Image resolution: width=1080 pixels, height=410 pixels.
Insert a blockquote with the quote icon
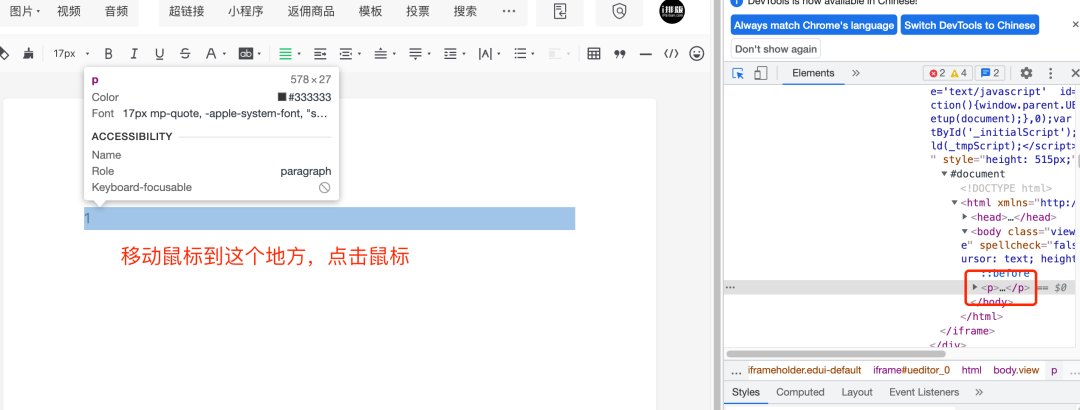point(620,53)
